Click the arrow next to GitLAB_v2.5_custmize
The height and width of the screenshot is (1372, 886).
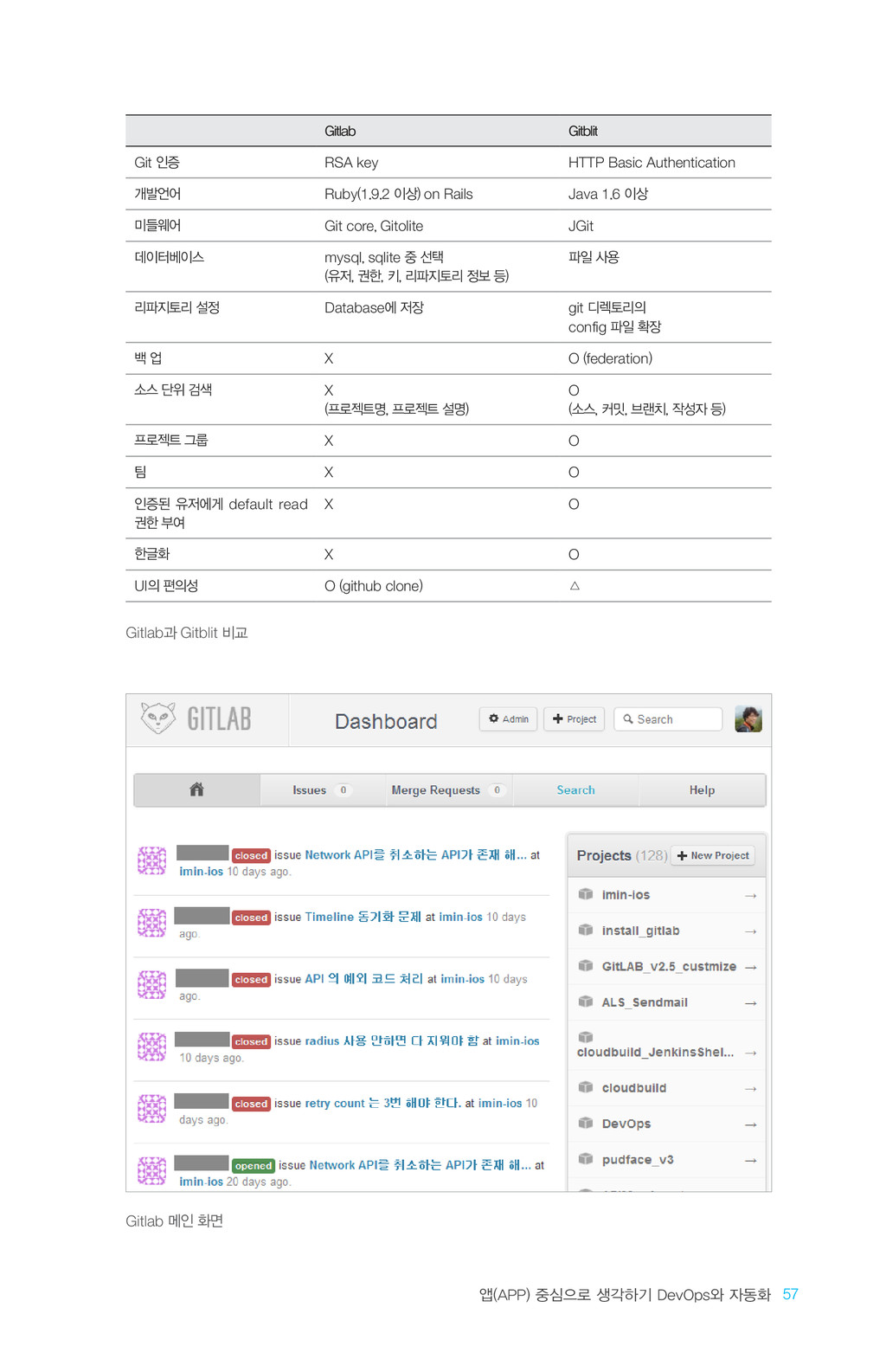tap(750, 967)
